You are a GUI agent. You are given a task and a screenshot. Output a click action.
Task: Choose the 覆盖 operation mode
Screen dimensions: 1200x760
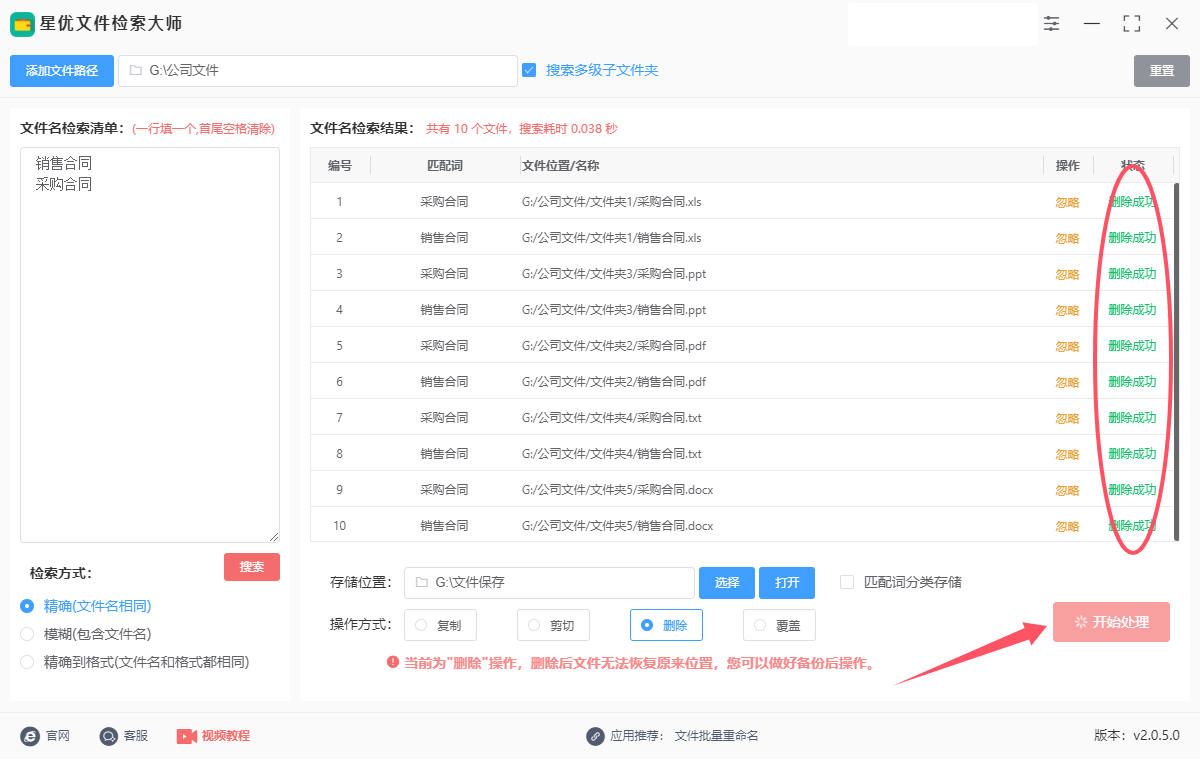click(x=779, y=625)
